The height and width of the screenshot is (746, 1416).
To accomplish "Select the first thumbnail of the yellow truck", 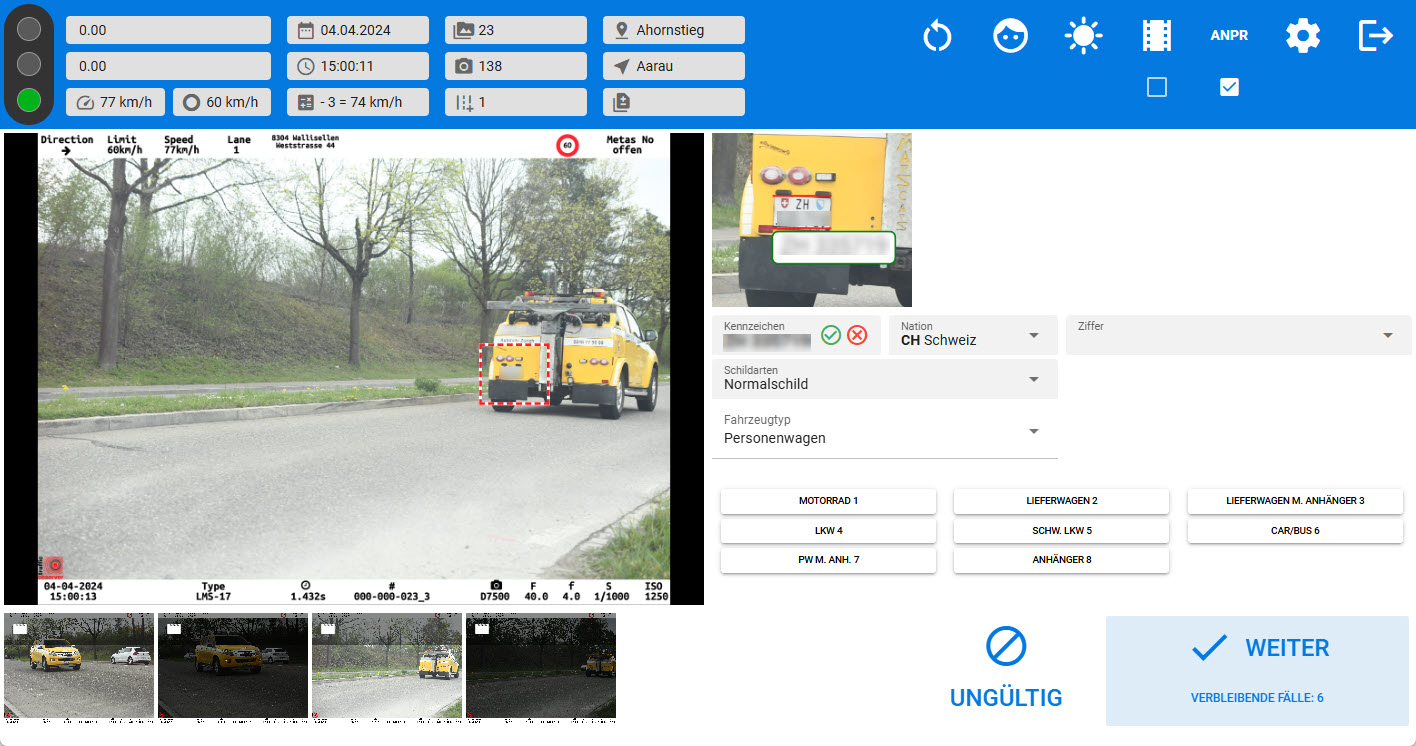I will pyautogui.click(x=79, y=665).
